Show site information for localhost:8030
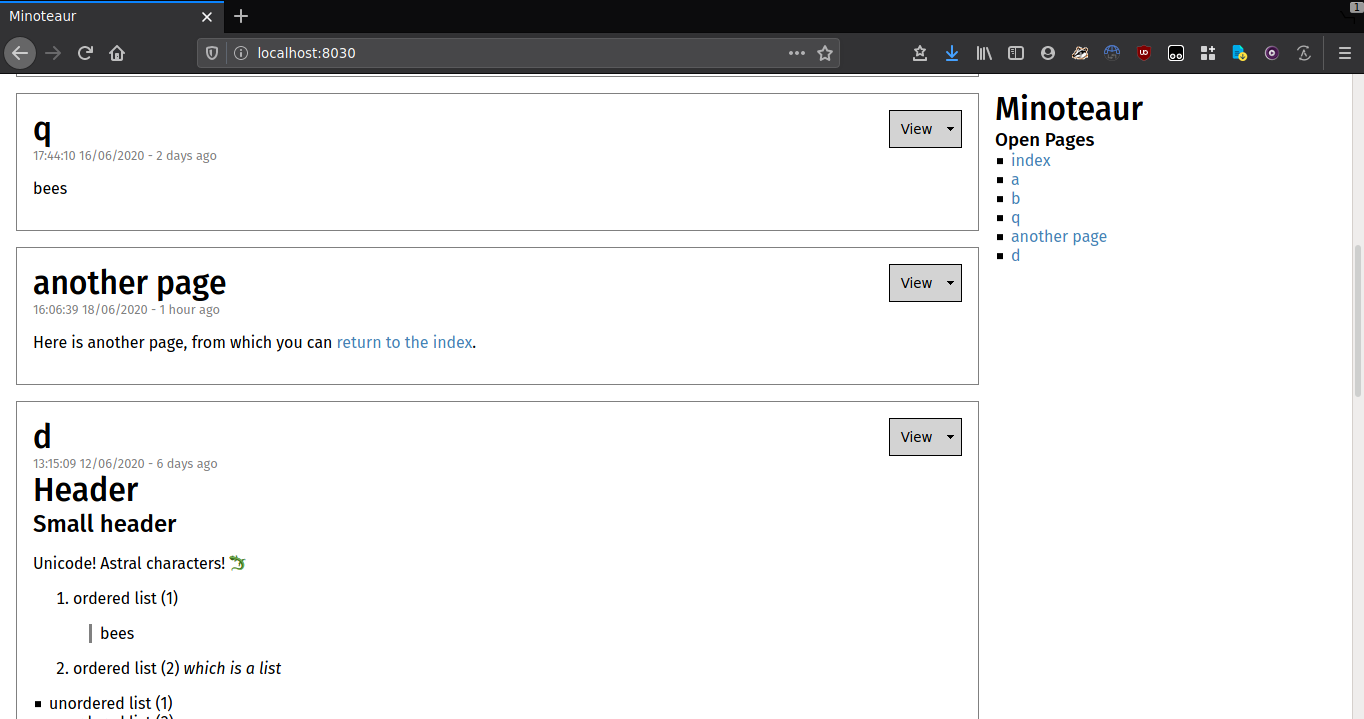1364x719 pixels. coord(240,53)
